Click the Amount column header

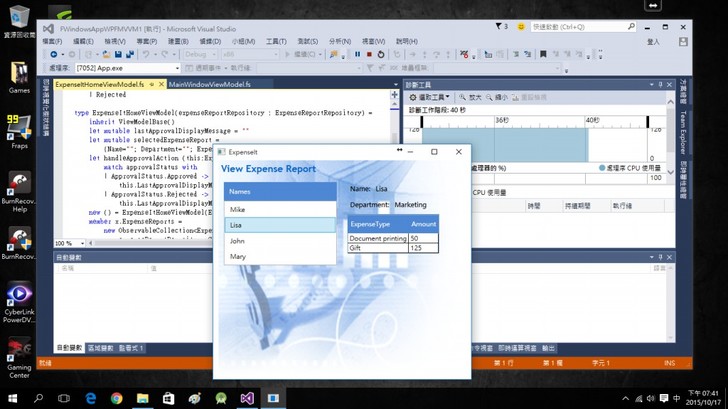[423, 225]
